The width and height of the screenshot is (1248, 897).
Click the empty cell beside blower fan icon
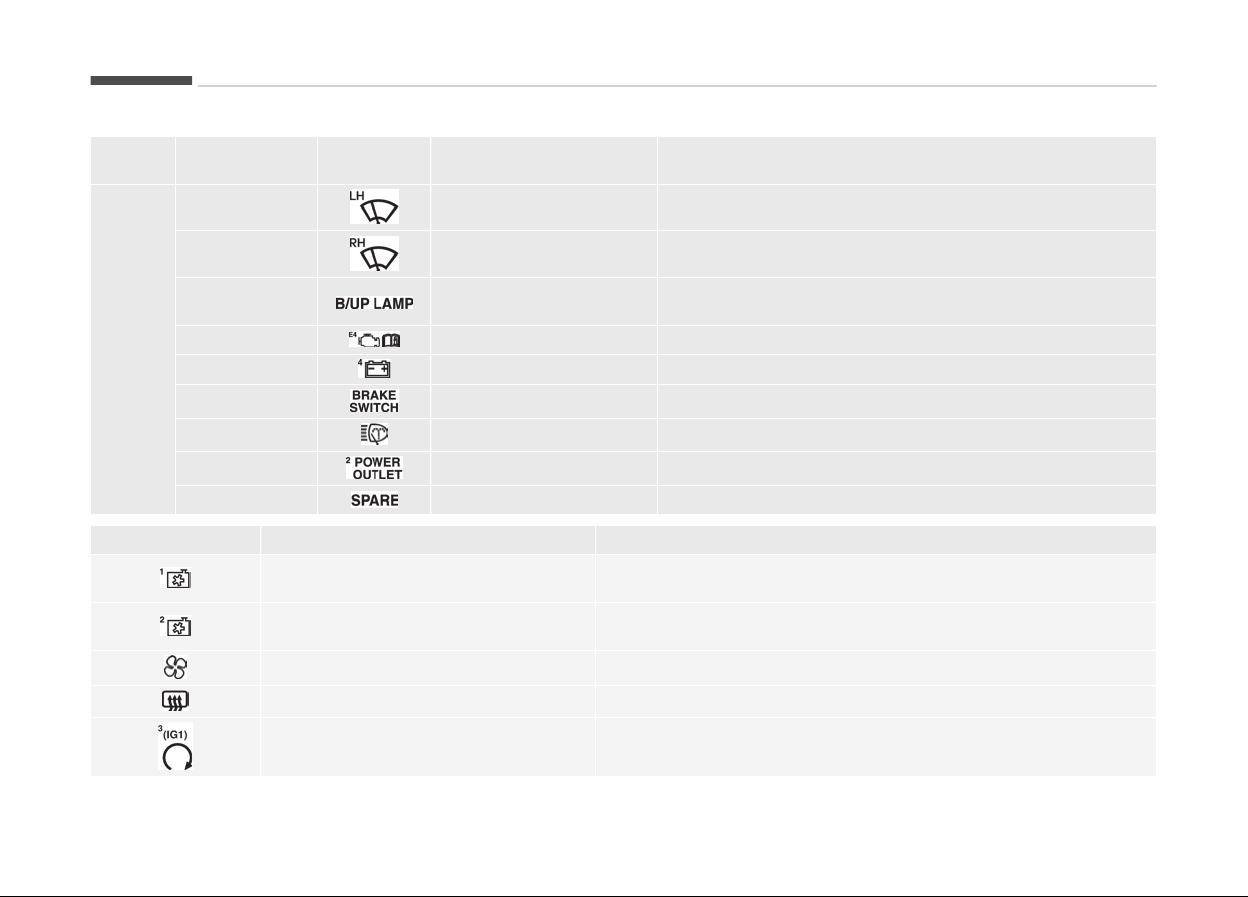point(428,668)
